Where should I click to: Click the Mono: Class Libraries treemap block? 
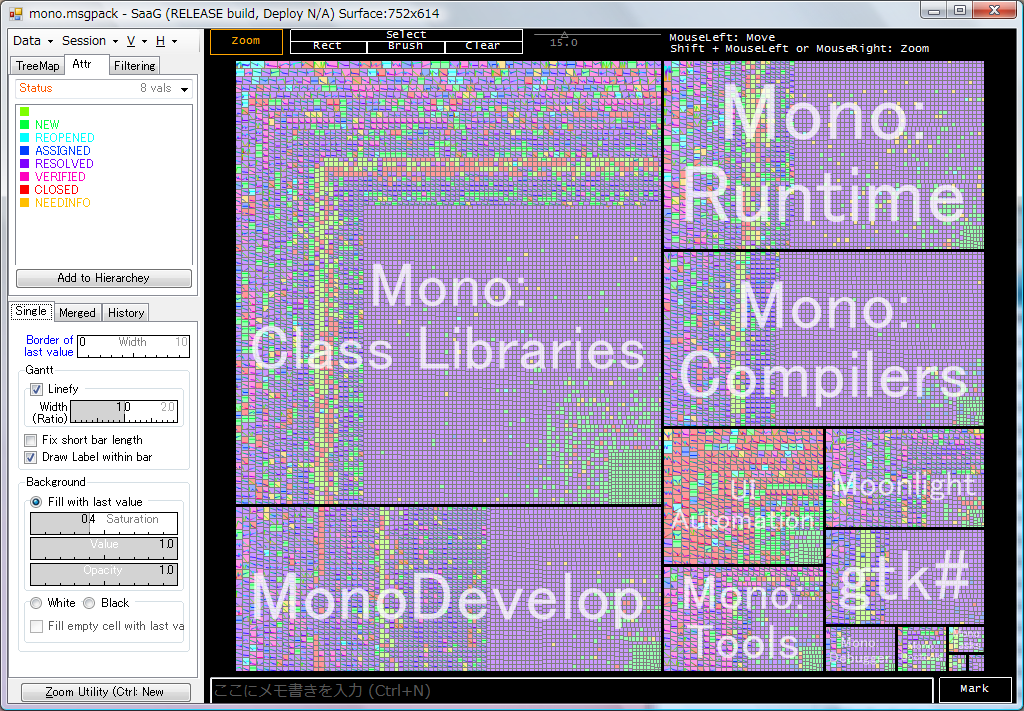point(449,283)
